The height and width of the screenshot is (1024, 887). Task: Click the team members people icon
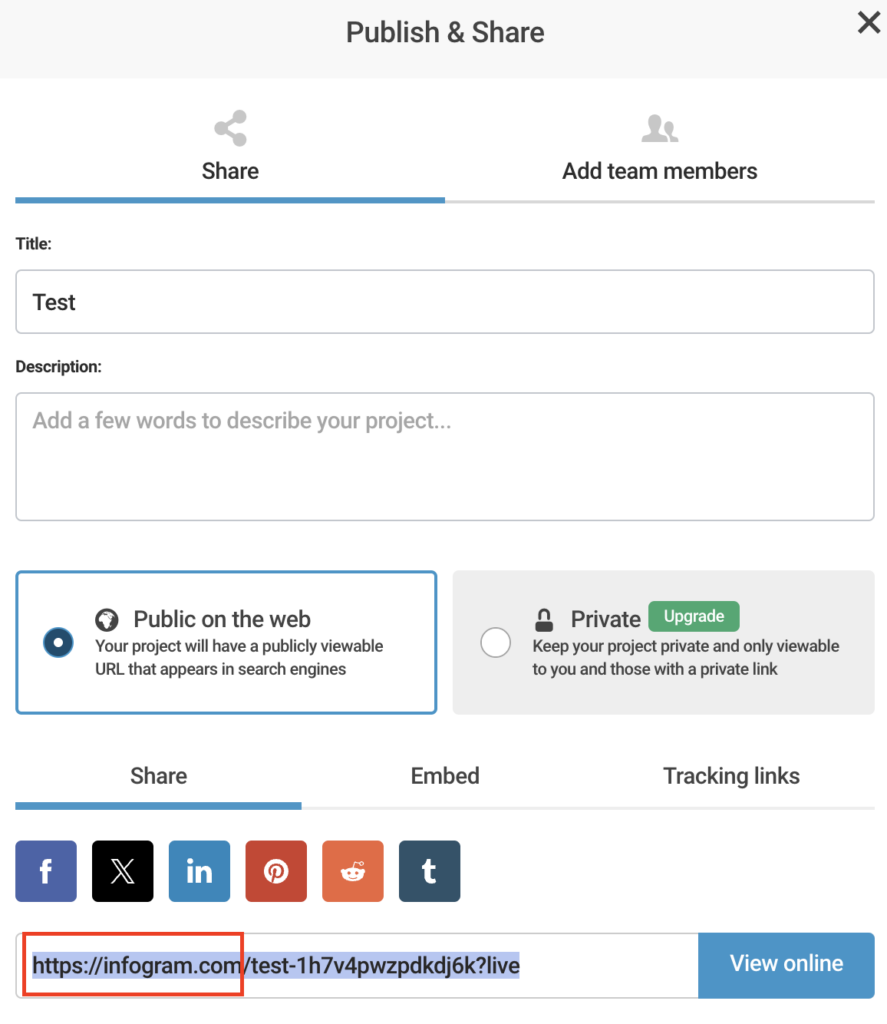pyautogui.click(x=659, y=129)
